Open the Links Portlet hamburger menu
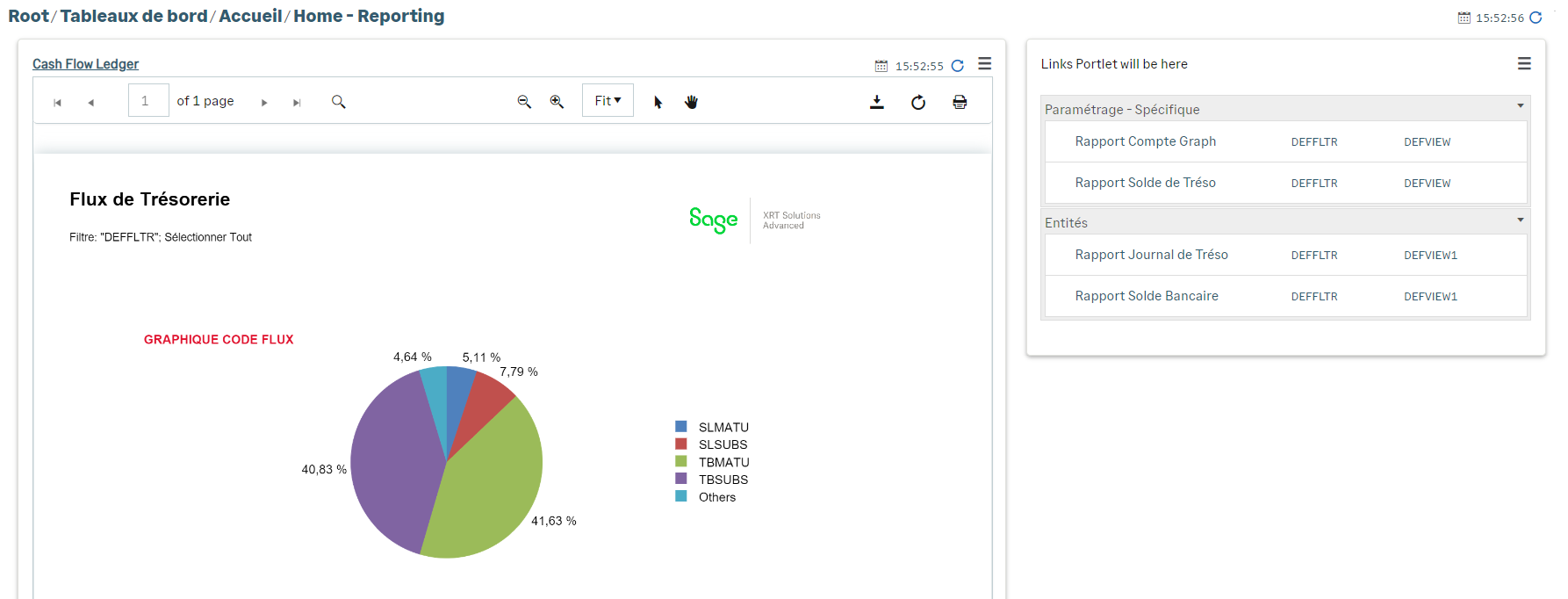 (1524, 63)
